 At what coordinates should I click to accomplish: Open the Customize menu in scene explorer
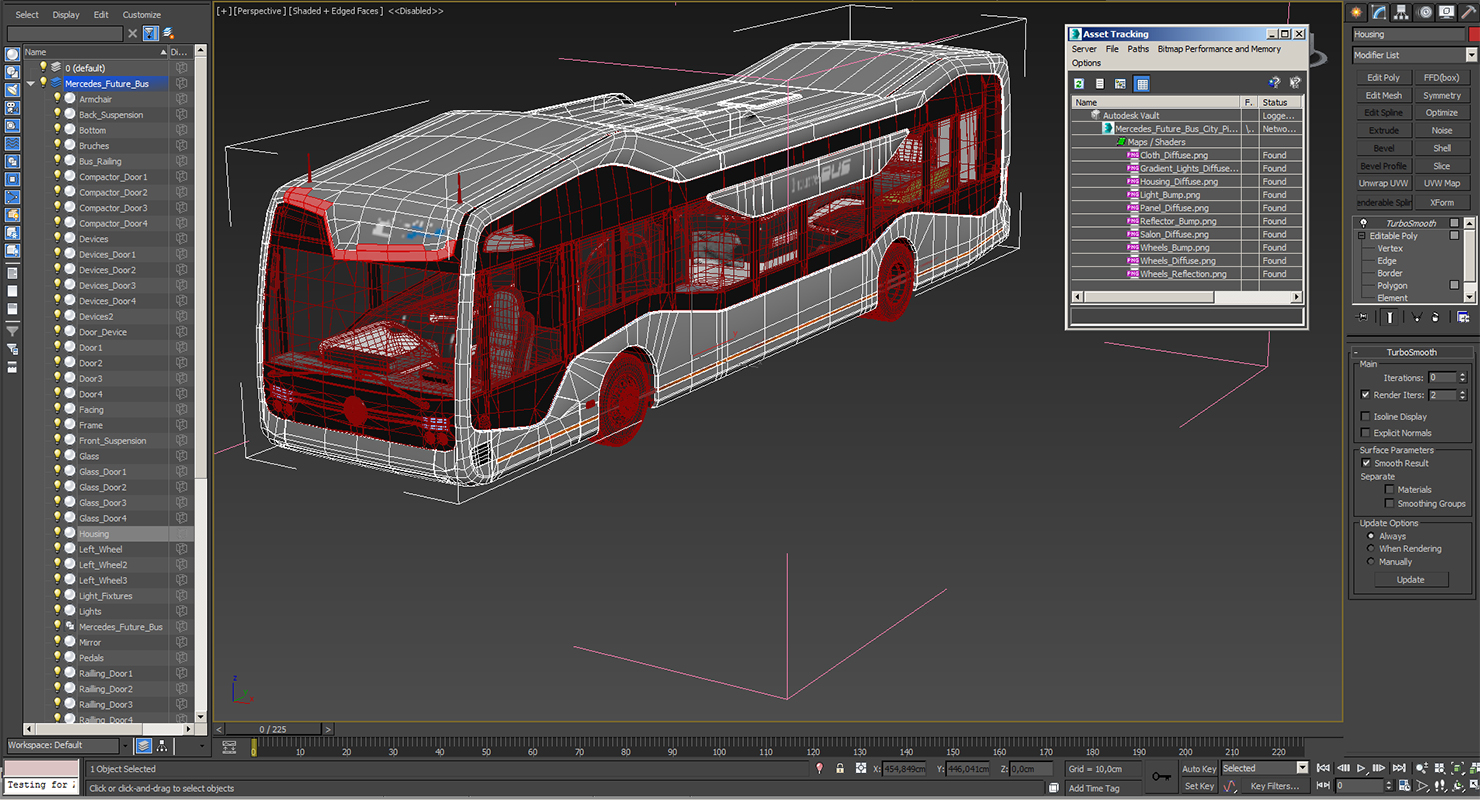142,15
